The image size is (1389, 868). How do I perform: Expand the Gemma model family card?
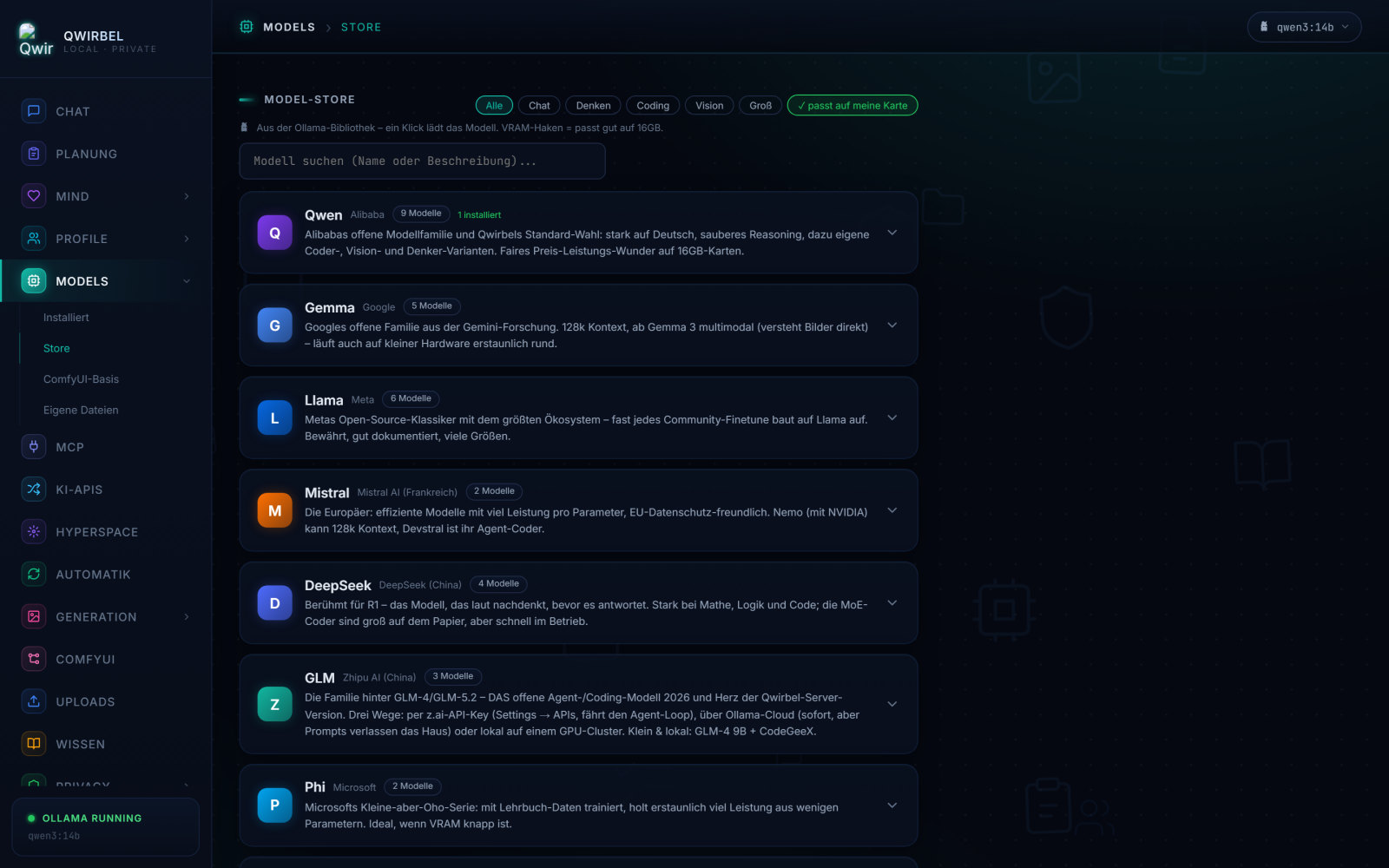(892, 325)
